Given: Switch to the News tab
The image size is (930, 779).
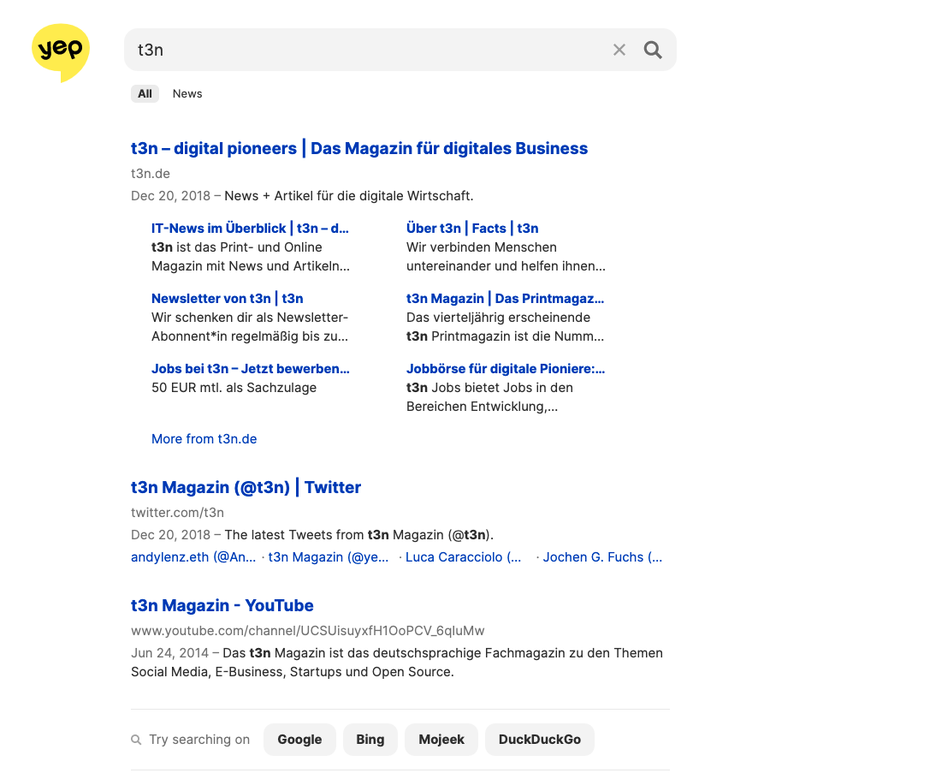Looking at the screenshot, I should (187, 94).
